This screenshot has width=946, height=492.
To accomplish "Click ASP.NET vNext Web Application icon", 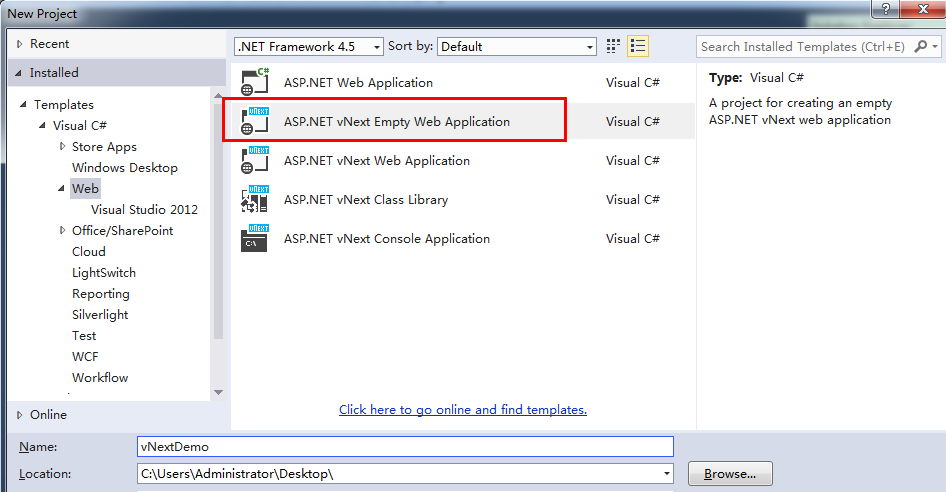I will click(255, 160).
